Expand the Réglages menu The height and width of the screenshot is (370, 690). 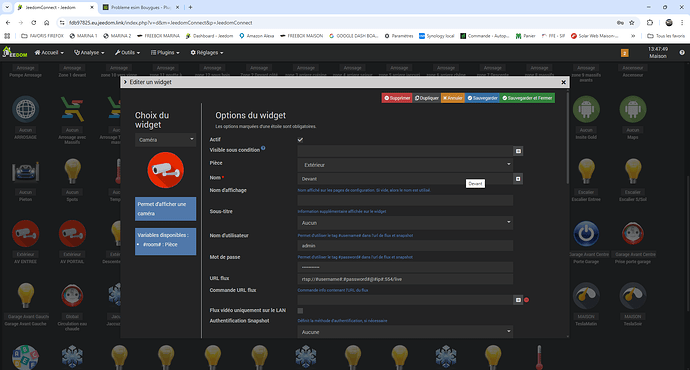(207, 52)
